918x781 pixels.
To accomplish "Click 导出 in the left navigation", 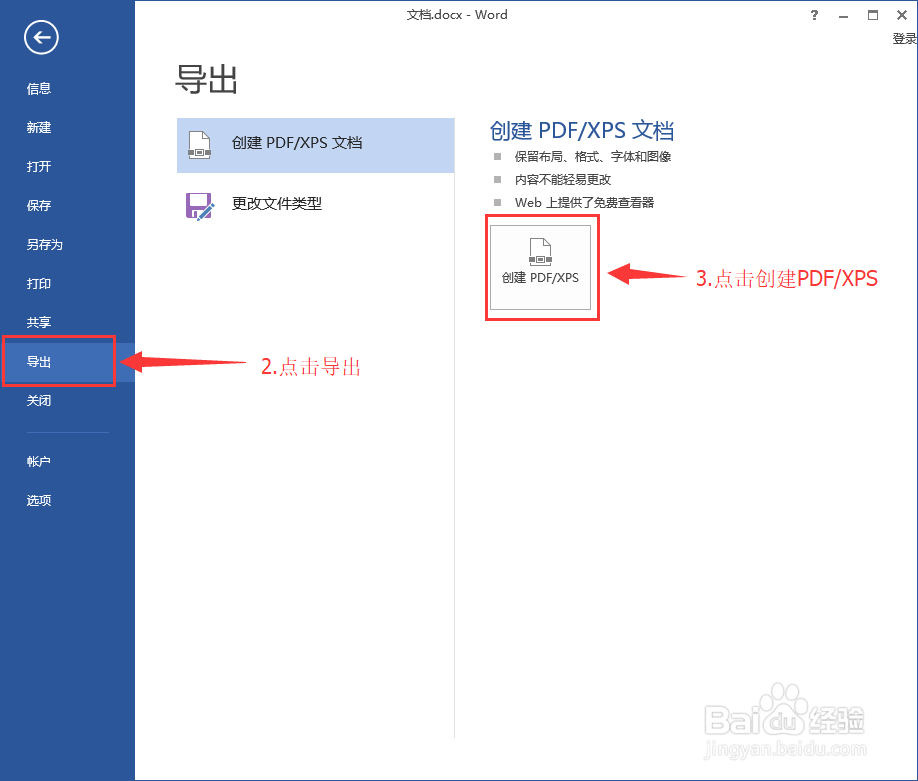I will pyautogui.click(x=38, y=361).
